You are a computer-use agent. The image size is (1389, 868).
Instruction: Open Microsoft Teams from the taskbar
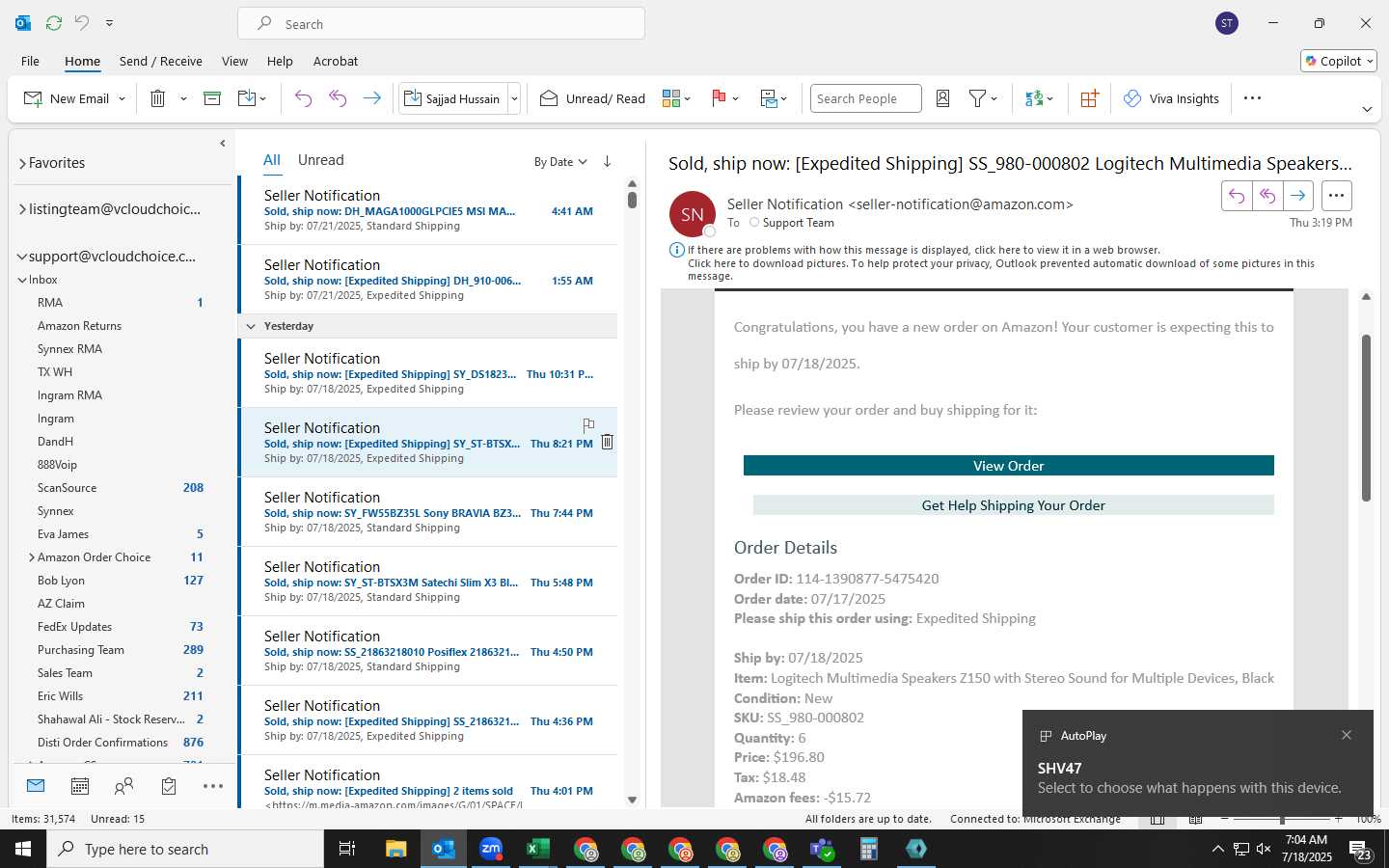[822, 849]
